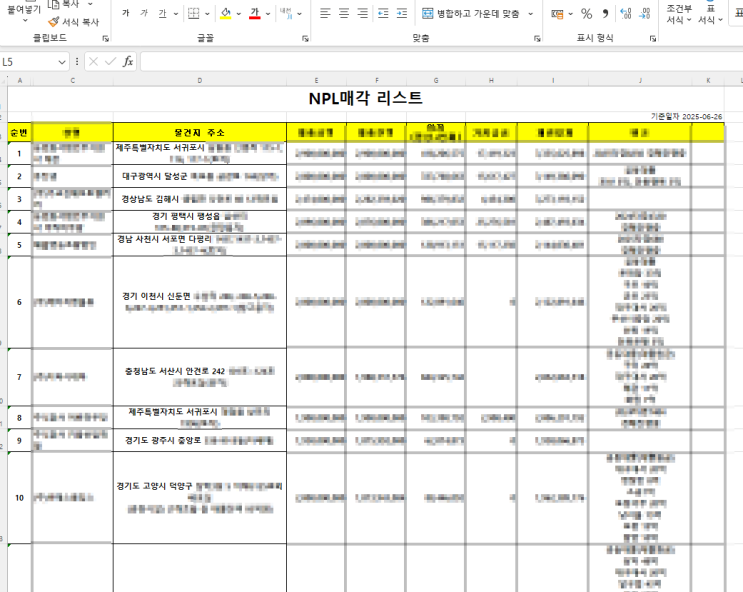Apply comma style
This screenshot has width=743, height=592.
coord(605,14)
